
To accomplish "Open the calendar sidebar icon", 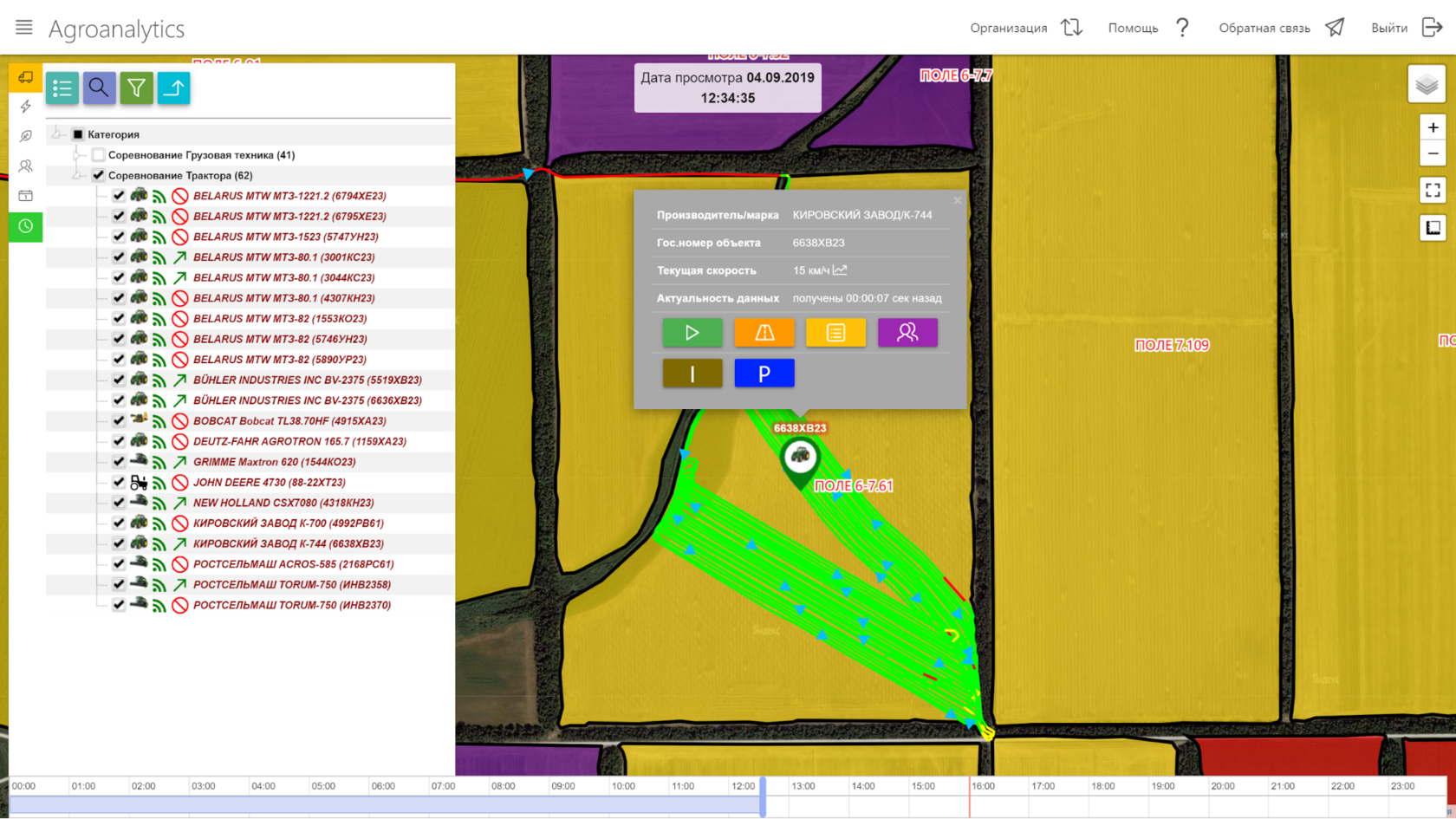I will coord(26,196).
